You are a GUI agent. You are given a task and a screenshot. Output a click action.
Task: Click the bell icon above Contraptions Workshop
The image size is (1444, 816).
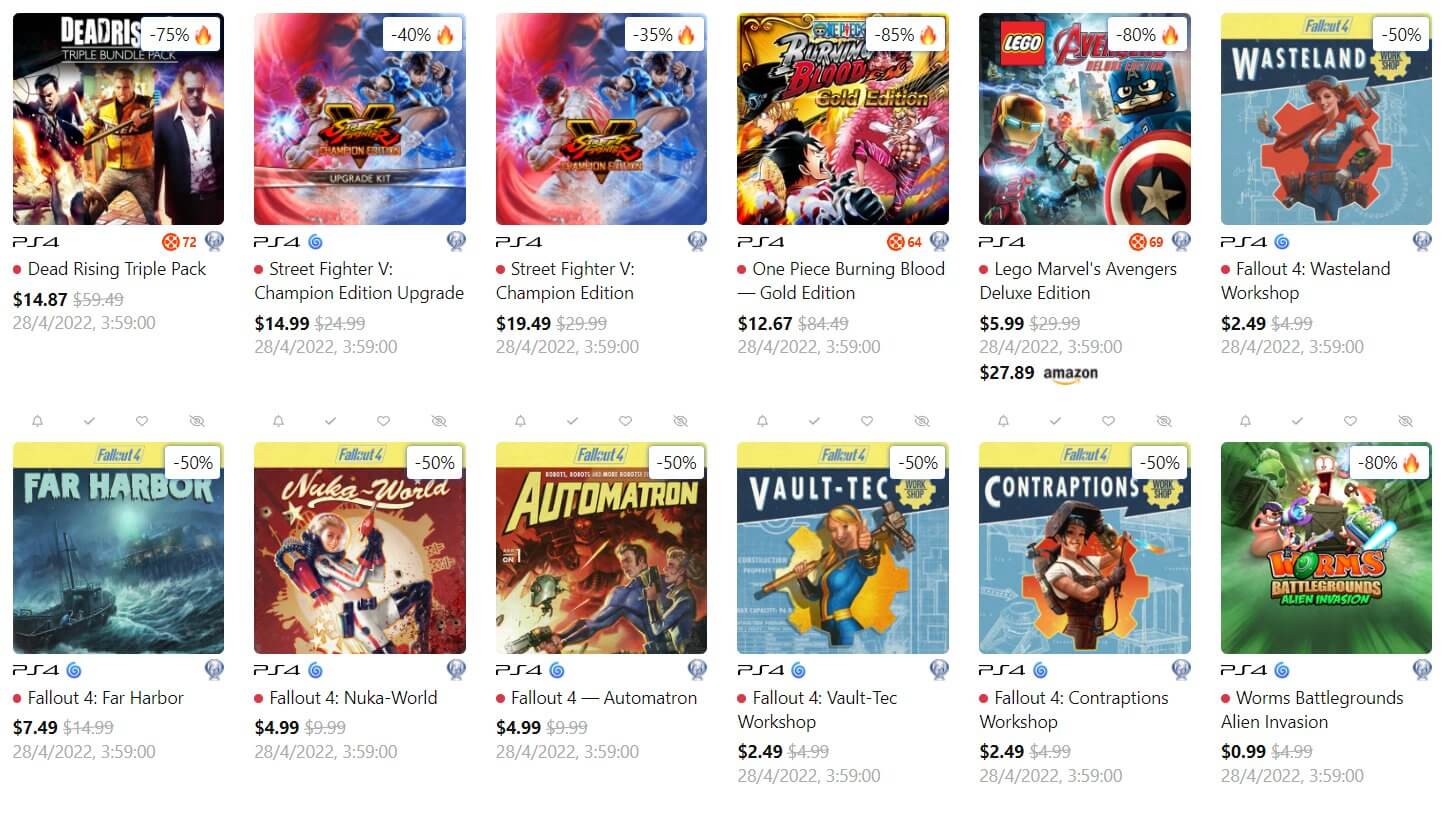pyautogui.click(x=1003, y=421)
